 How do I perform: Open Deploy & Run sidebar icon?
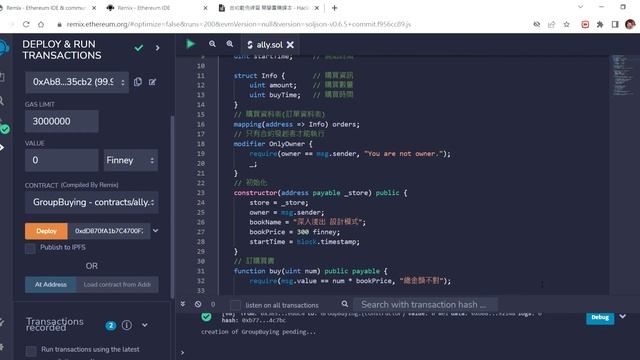2,147
